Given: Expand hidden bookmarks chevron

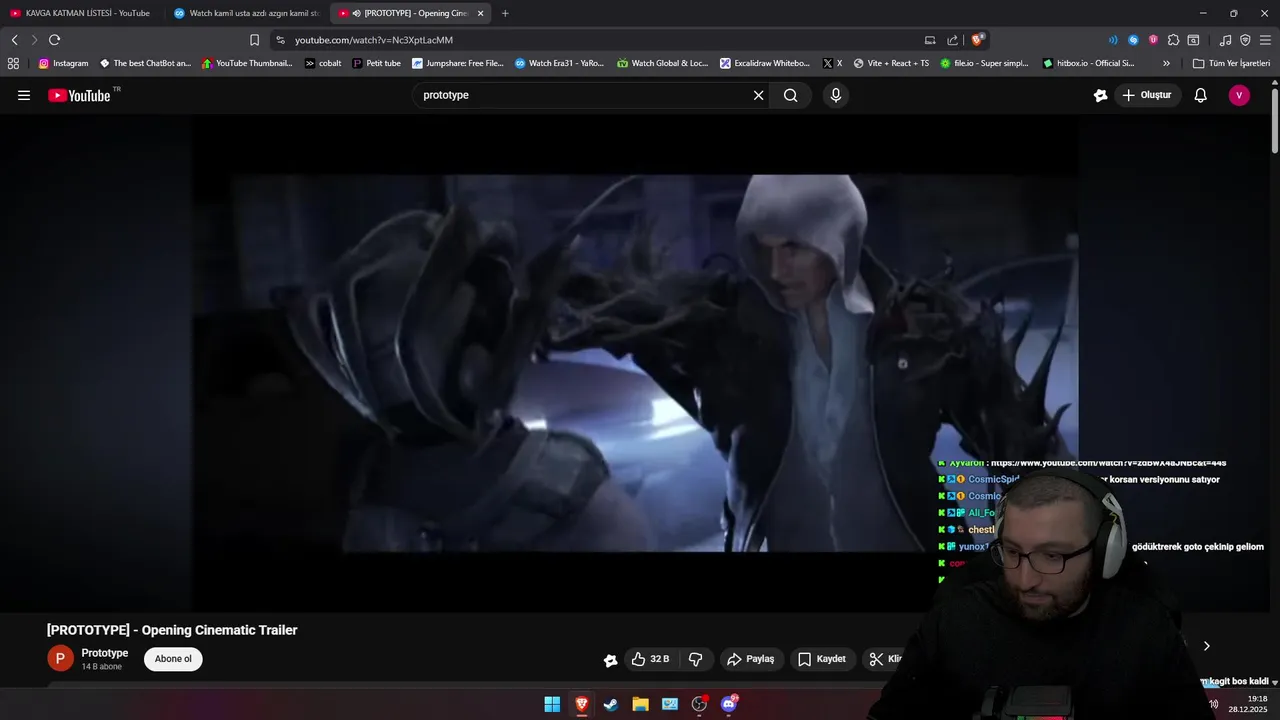Looking at the screenshot, I should click(1166, 63).
